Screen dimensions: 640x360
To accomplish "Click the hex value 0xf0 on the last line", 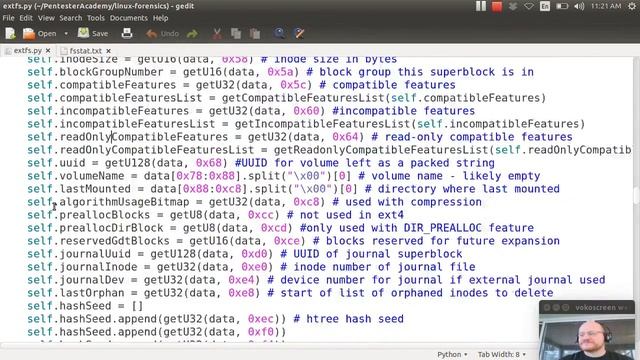I will [x=260, y=332].
